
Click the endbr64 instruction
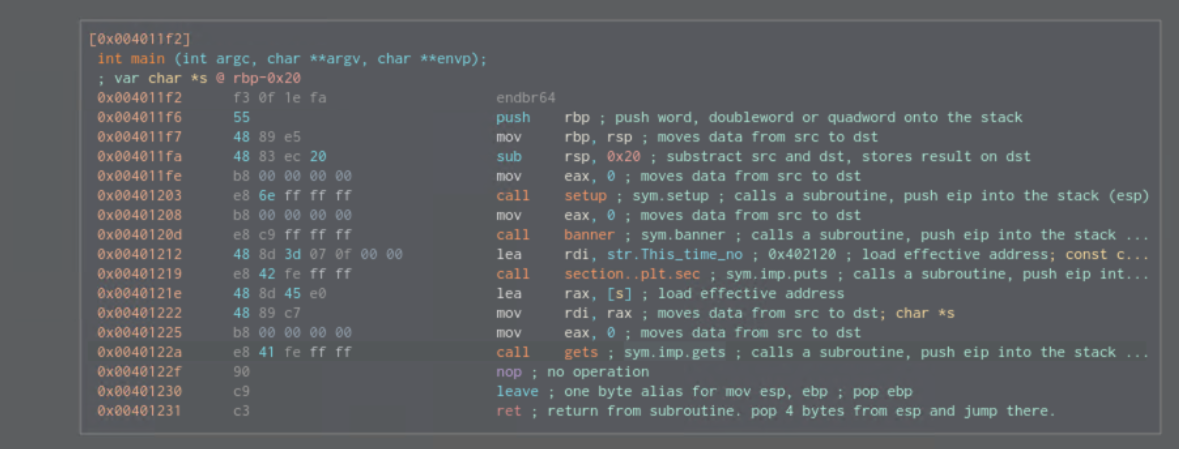[x=525, y=98]
